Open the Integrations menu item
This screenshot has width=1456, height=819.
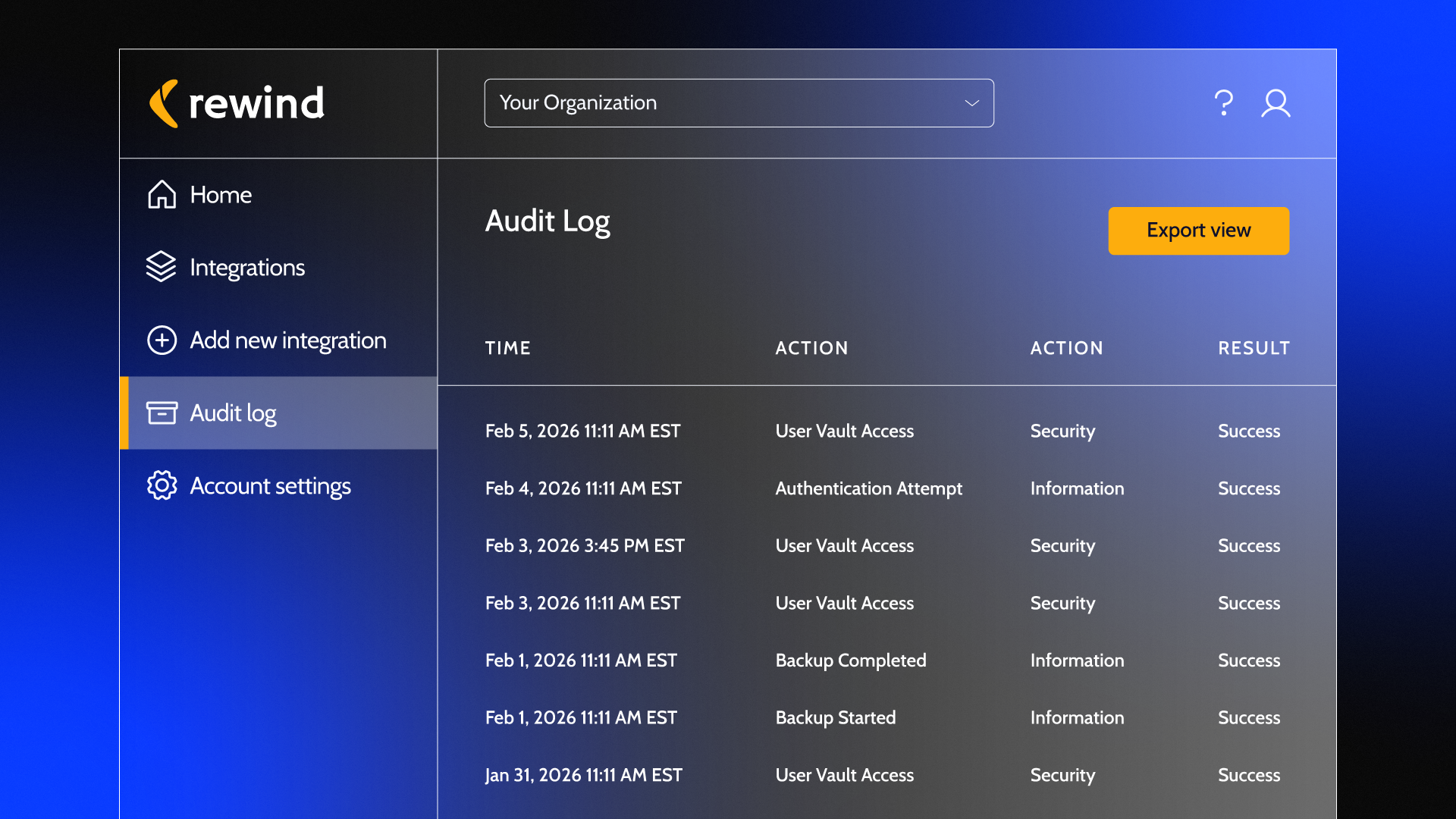coord(247,268)
